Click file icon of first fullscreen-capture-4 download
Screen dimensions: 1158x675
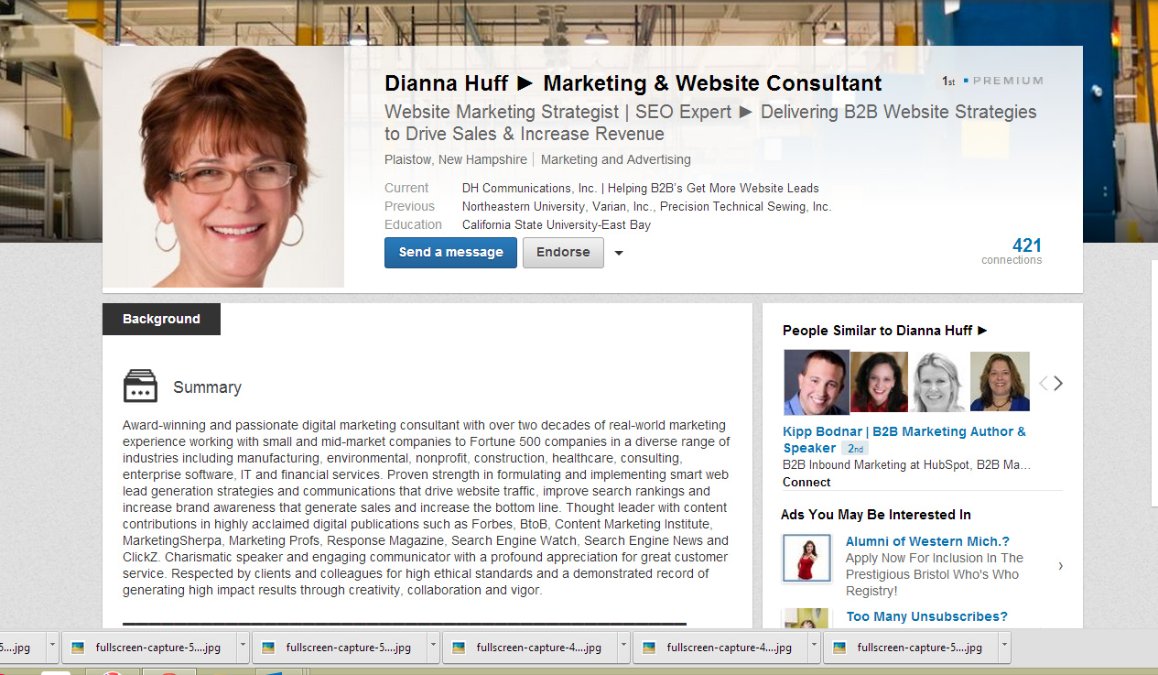459,648
